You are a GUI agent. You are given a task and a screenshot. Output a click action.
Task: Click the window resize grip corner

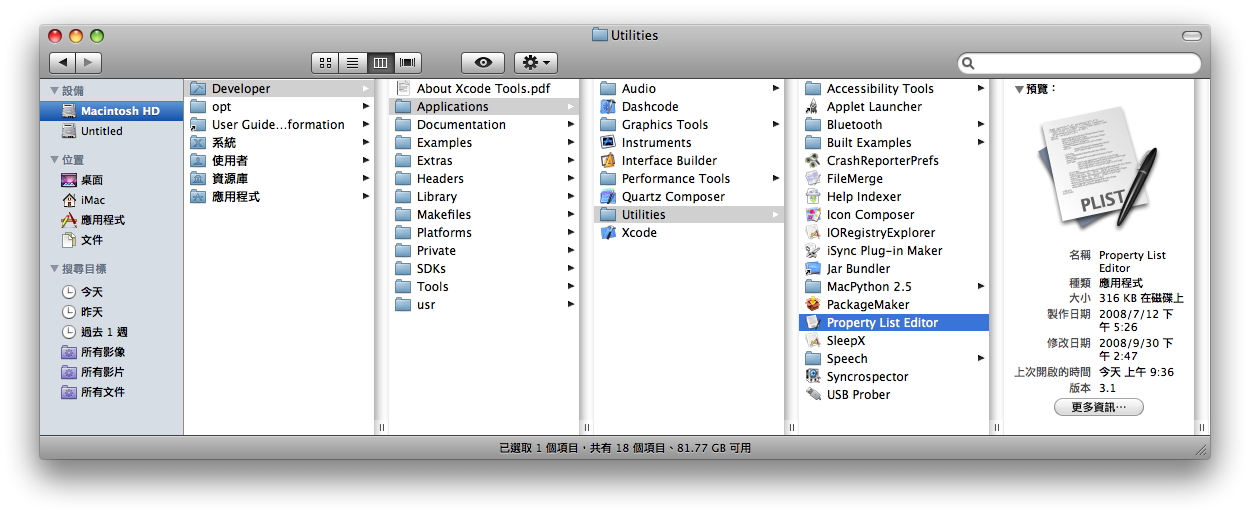coord(1201,450)
